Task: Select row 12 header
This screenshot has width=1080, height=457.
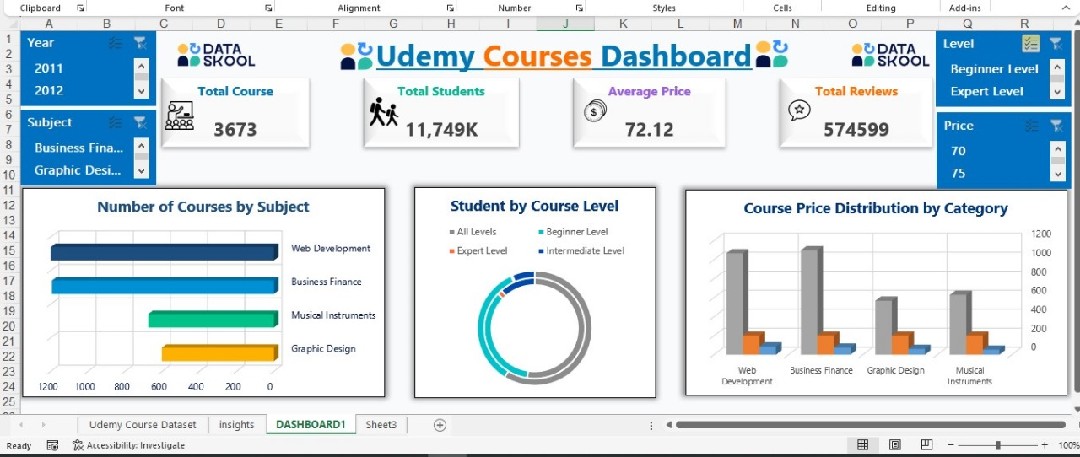Action: [x=9, y=205]
